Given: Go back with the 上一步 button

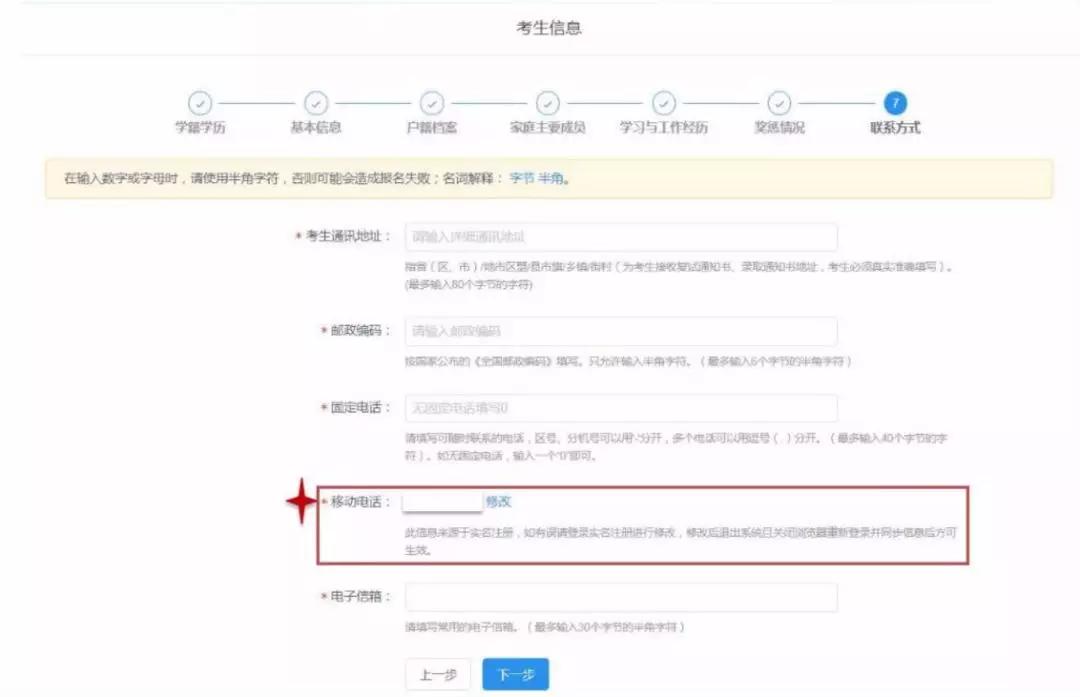Looking at the screenshot, I should coord(438,675).
